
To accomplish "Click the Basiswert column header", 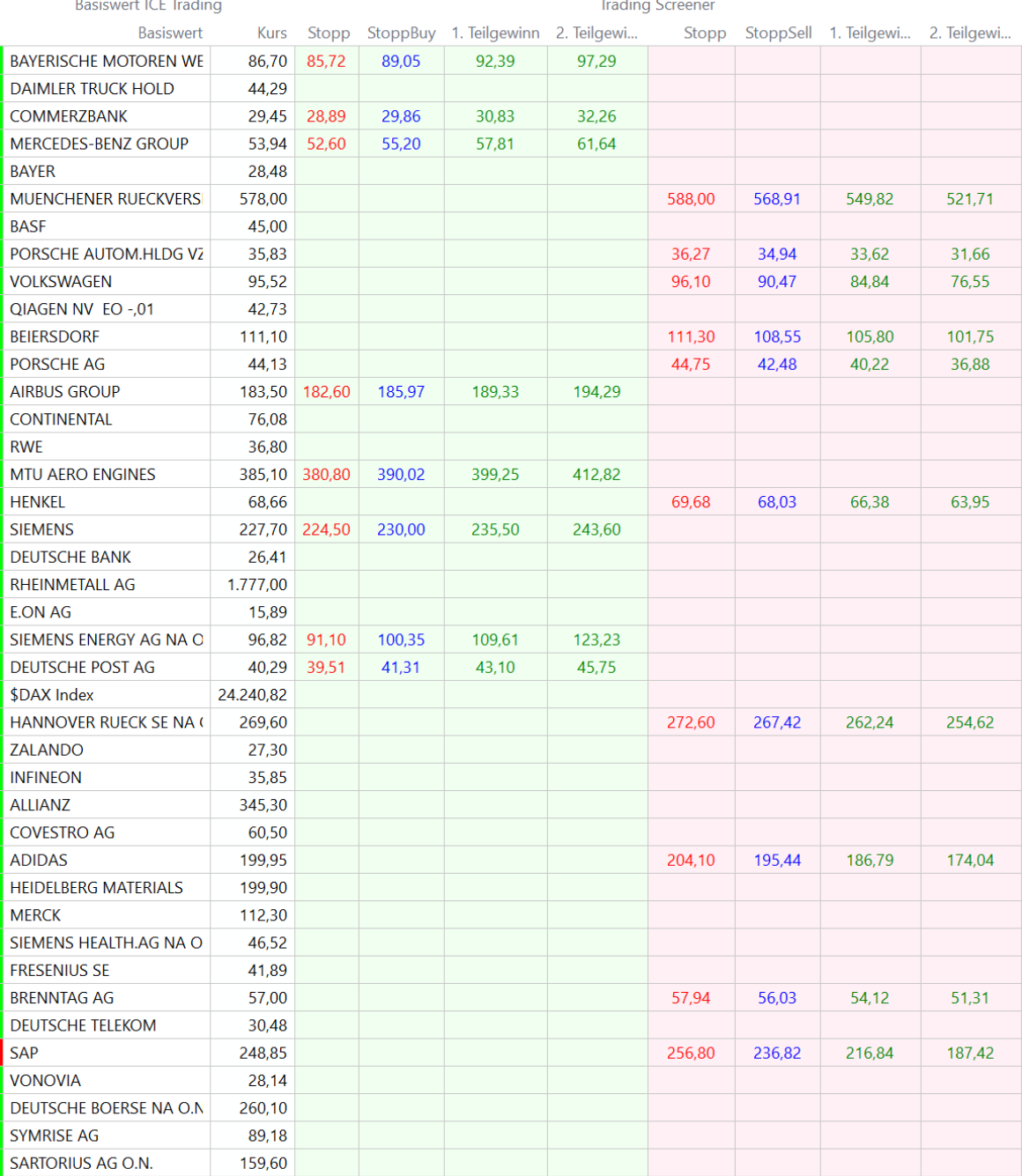I will tap(169, 33).
